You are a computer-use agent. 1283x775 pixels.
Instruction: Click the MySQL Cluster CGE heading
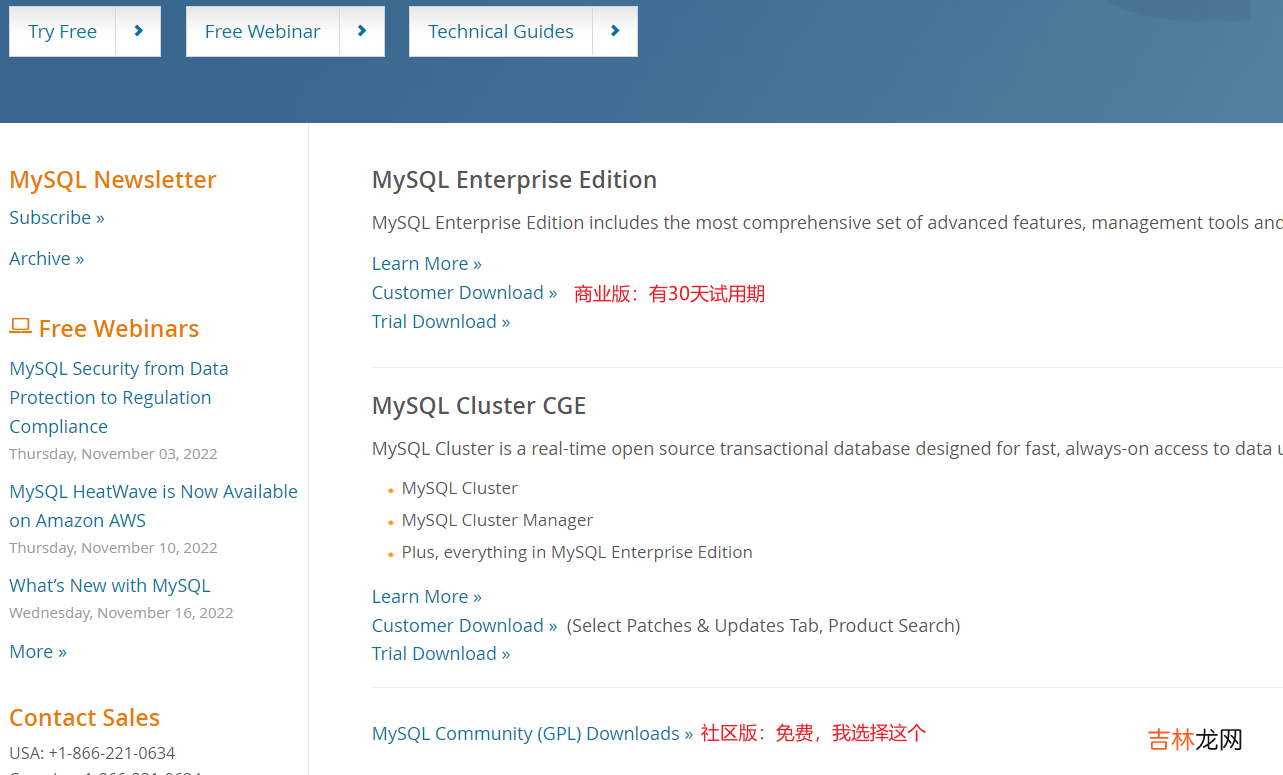tap(479, 405)
